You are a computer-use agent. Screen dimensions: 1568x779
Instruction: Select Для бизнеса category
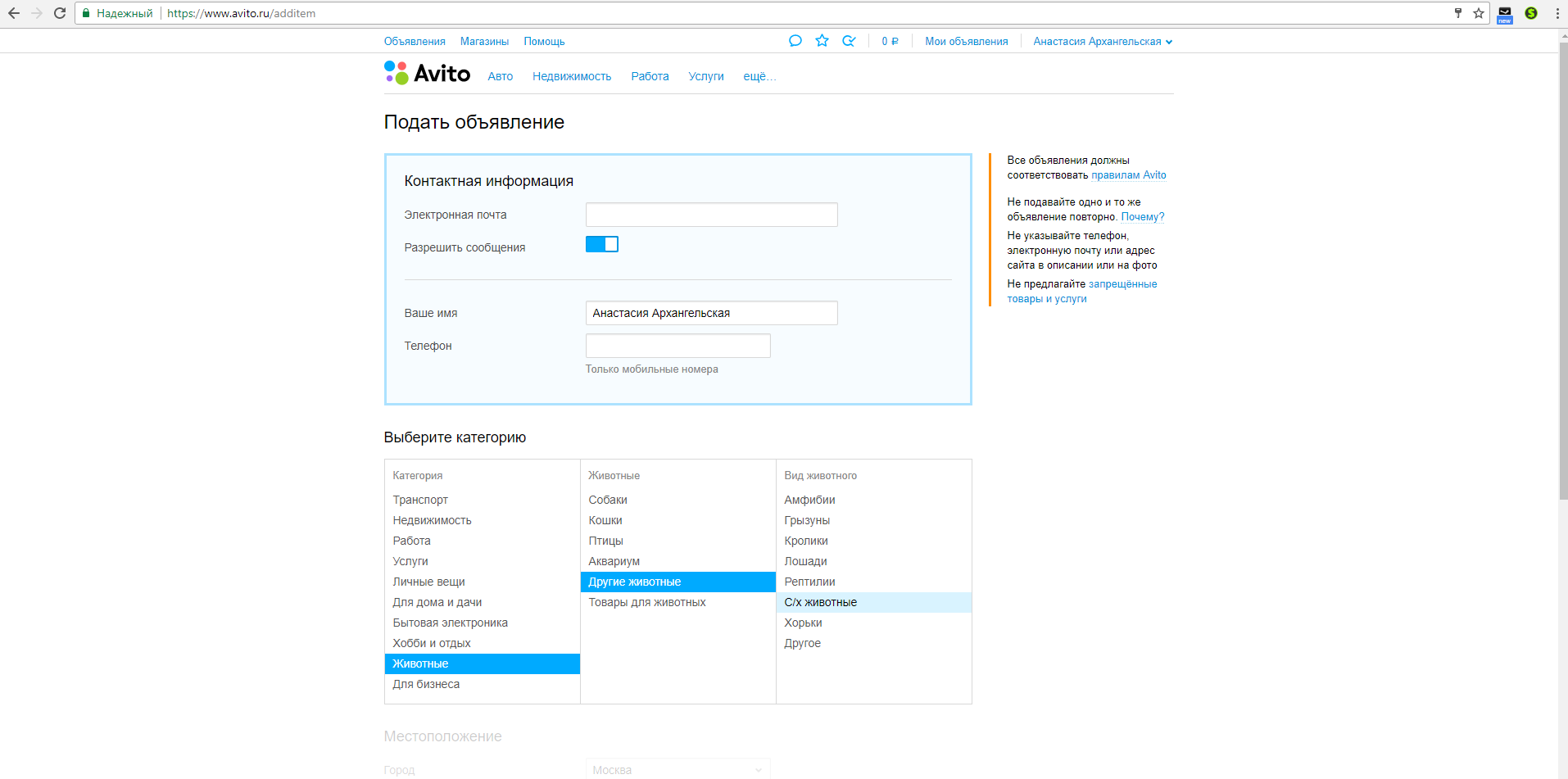[483, 684]
